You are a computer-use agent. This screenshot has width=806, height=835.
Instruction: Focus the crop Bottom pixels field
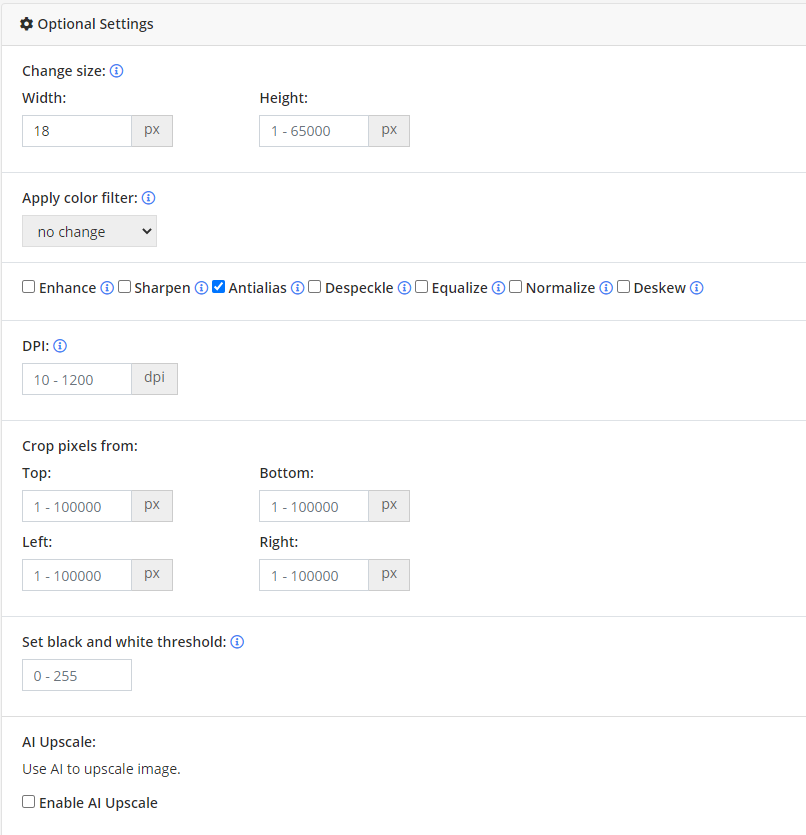coord(314,506)
